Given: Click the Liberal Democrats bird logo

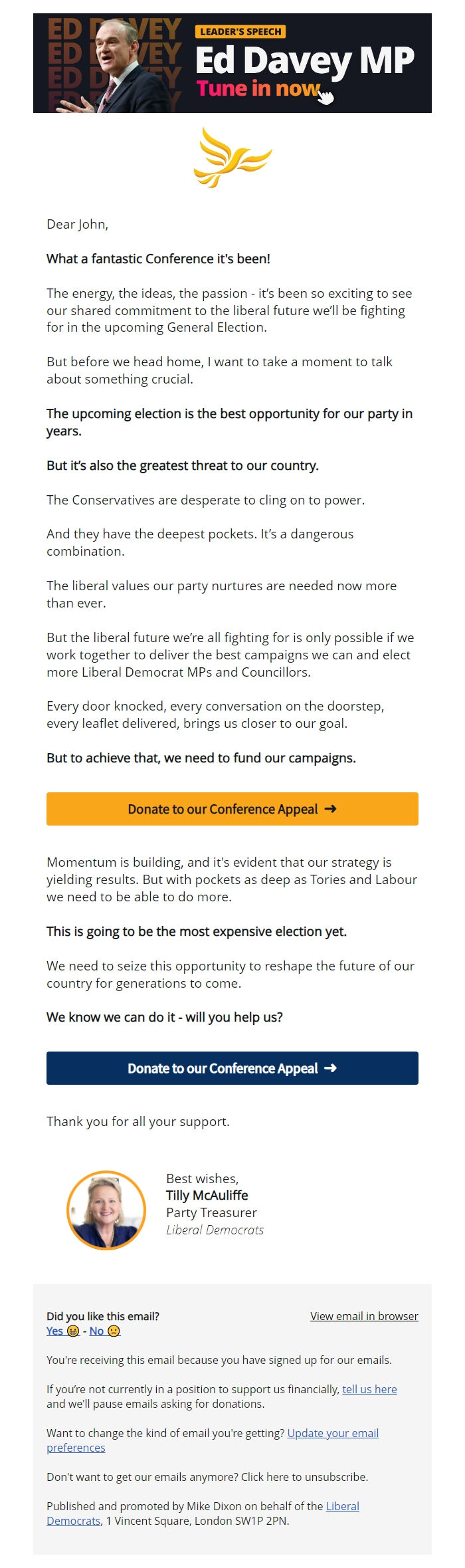Looking at the screenshot, I should 231,160.
